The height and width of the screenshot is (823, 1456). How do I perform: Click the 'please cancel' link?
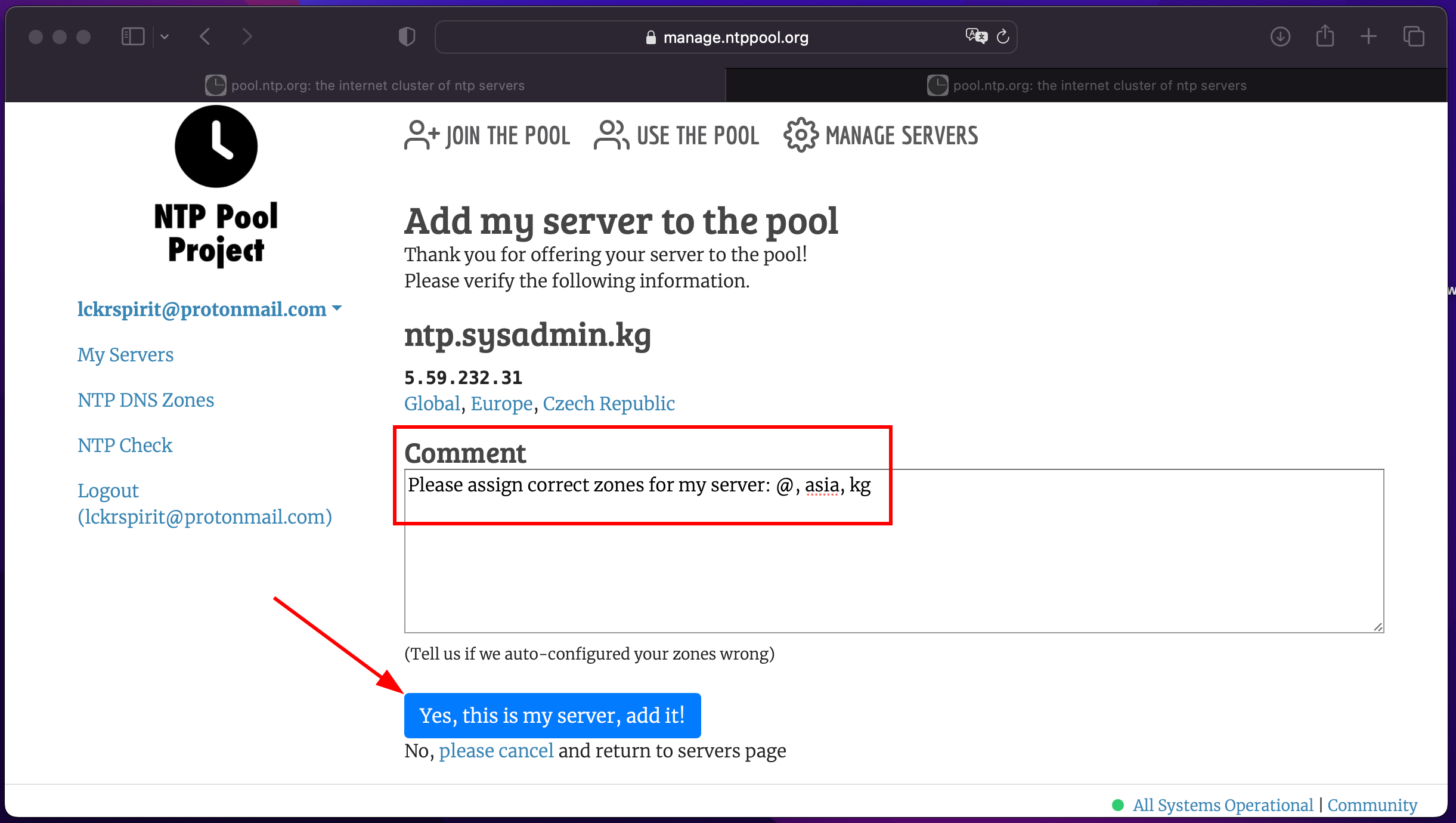click(496, 751)
